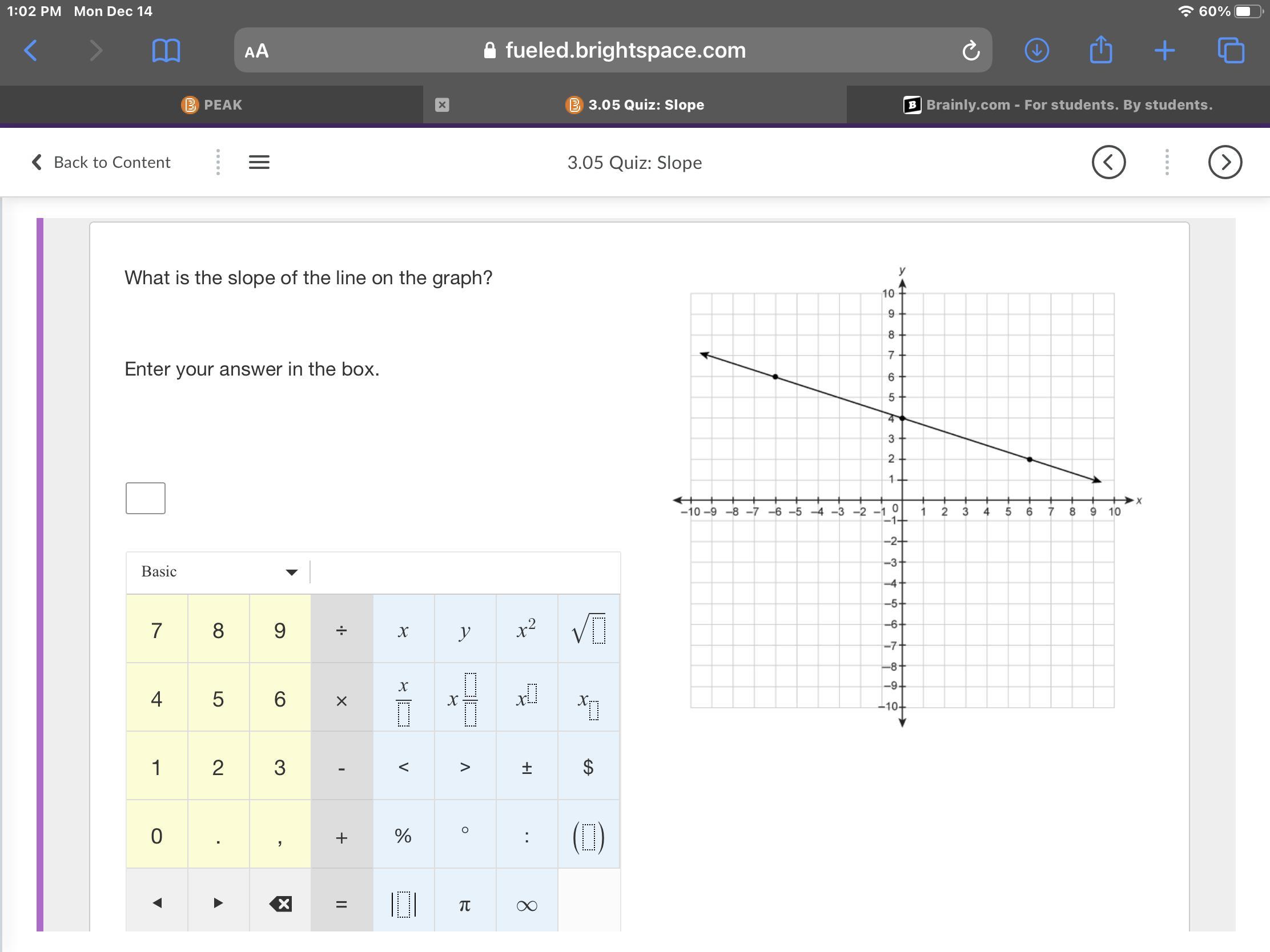Insert the absolute value template

click(x=403, y=905)
